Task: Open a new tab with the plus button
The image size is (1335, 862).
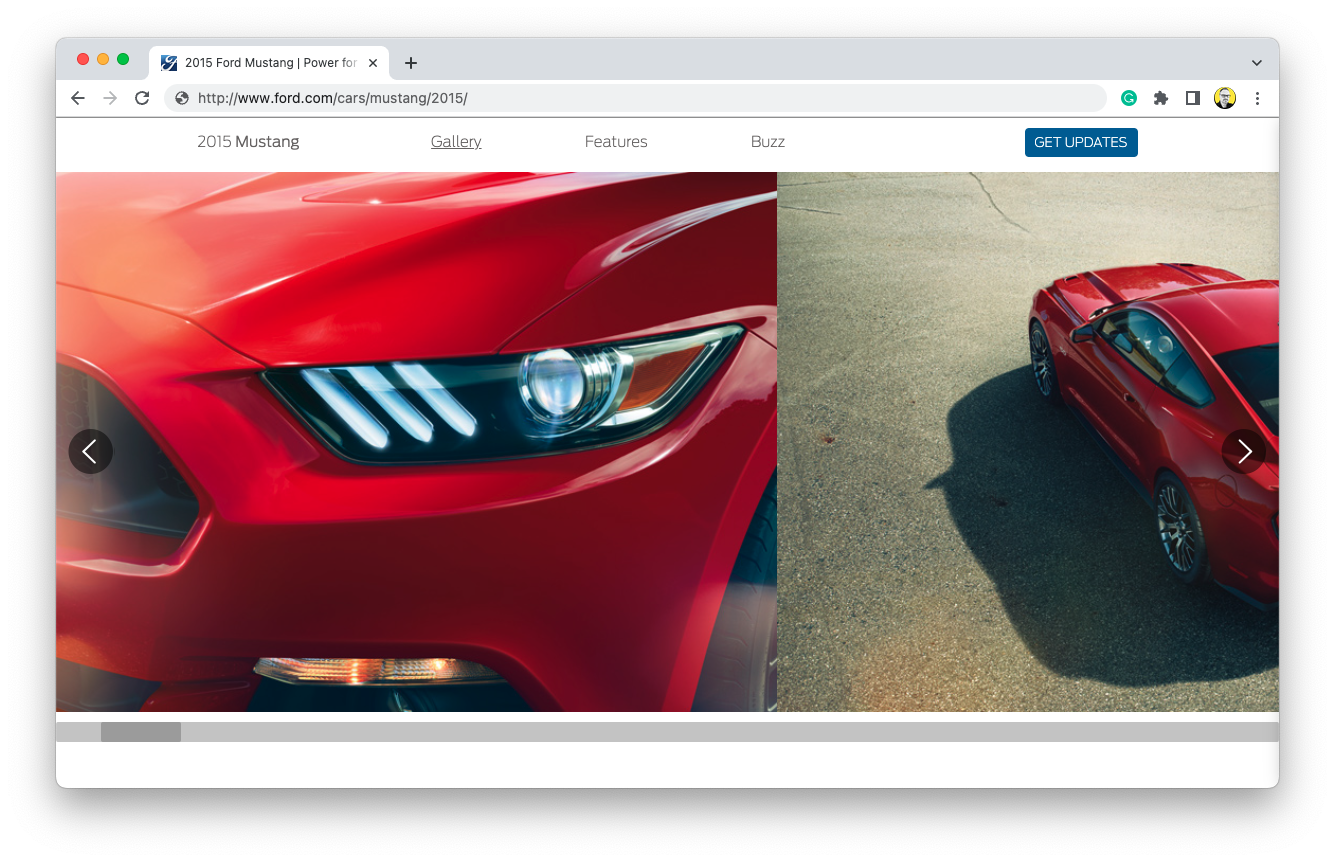Action: click(x=410, y=63)
